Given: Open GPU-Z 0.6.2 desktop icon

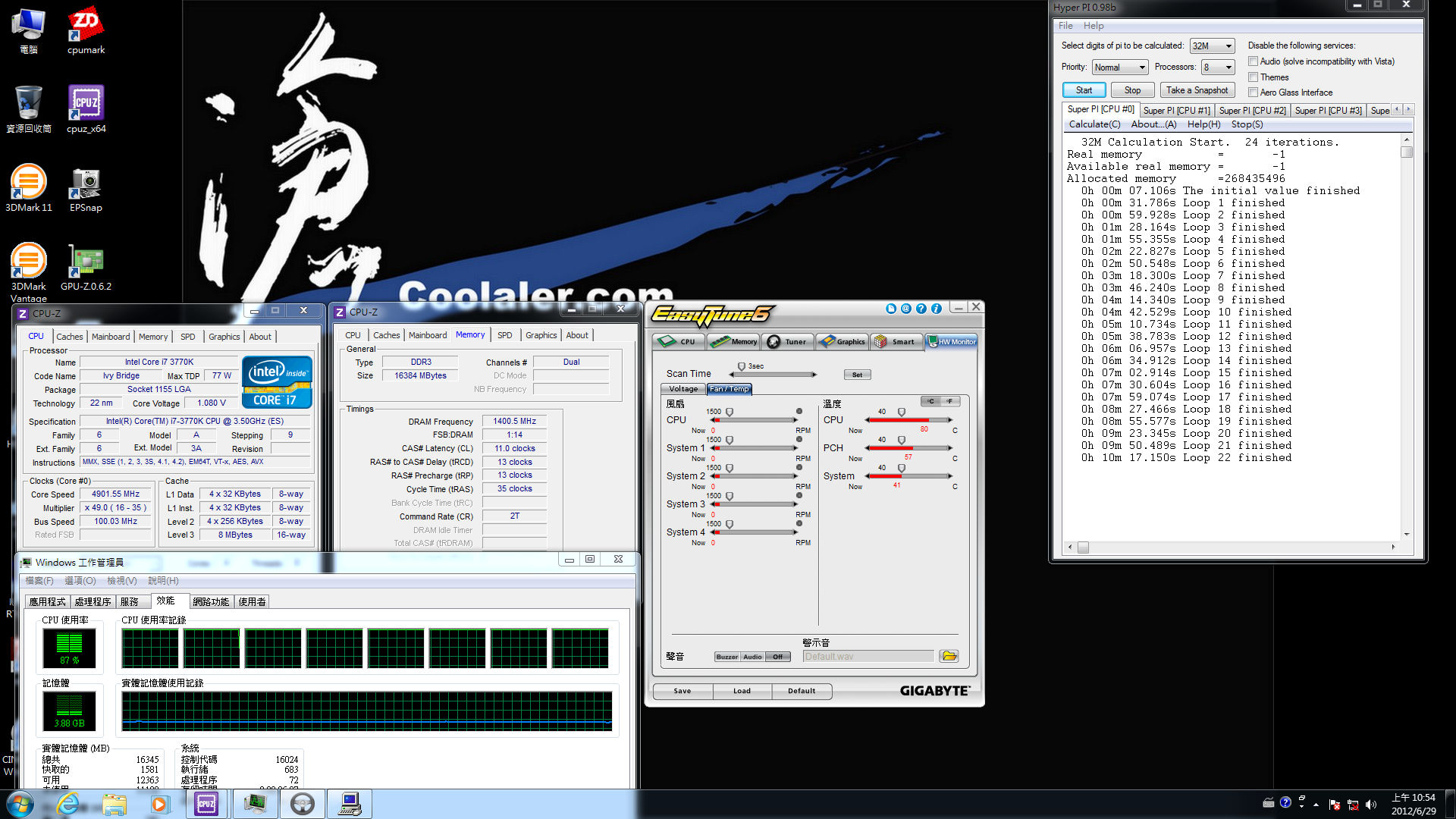Looking at the screenshot, I should [86, 268].
